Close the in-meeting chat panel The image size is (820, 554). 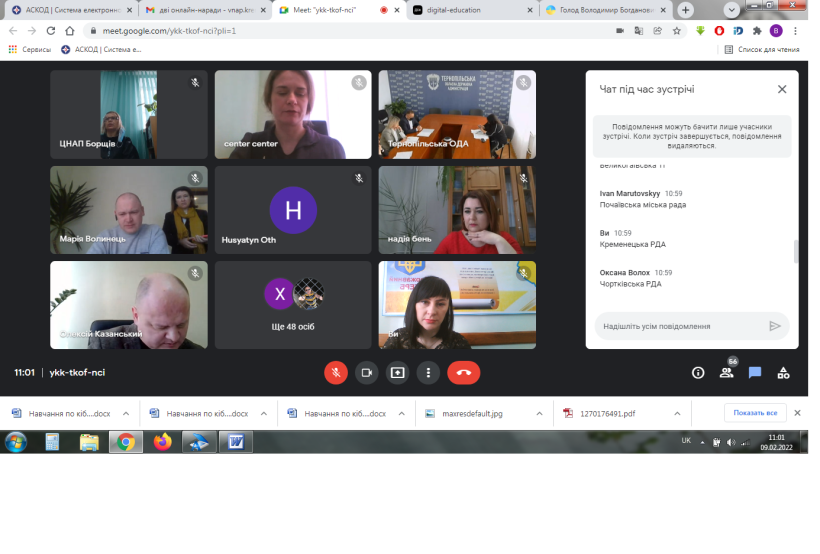click(x=782, y=89)
